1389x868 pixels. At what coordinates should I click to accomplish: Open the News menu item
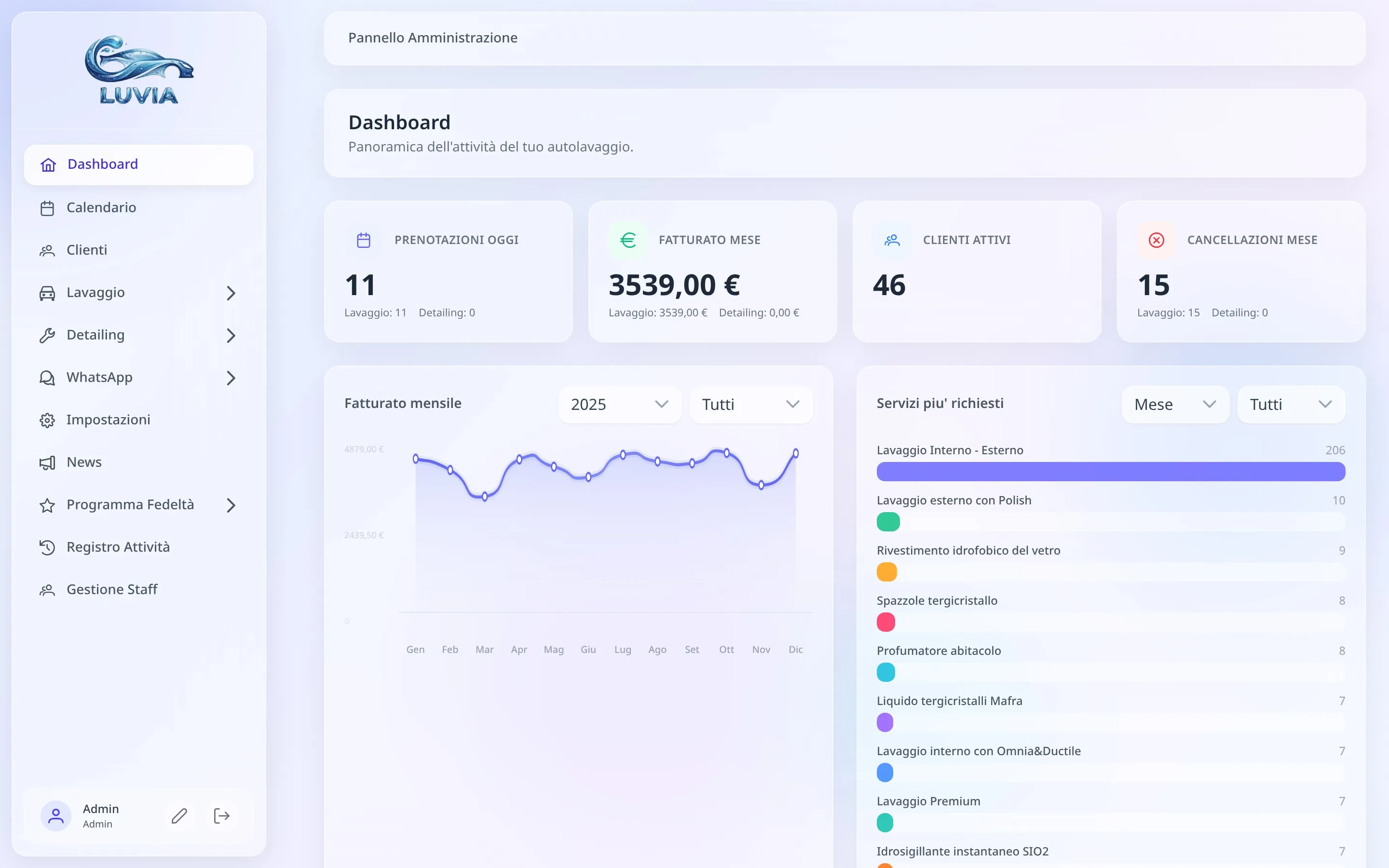(x=139, y=463)
